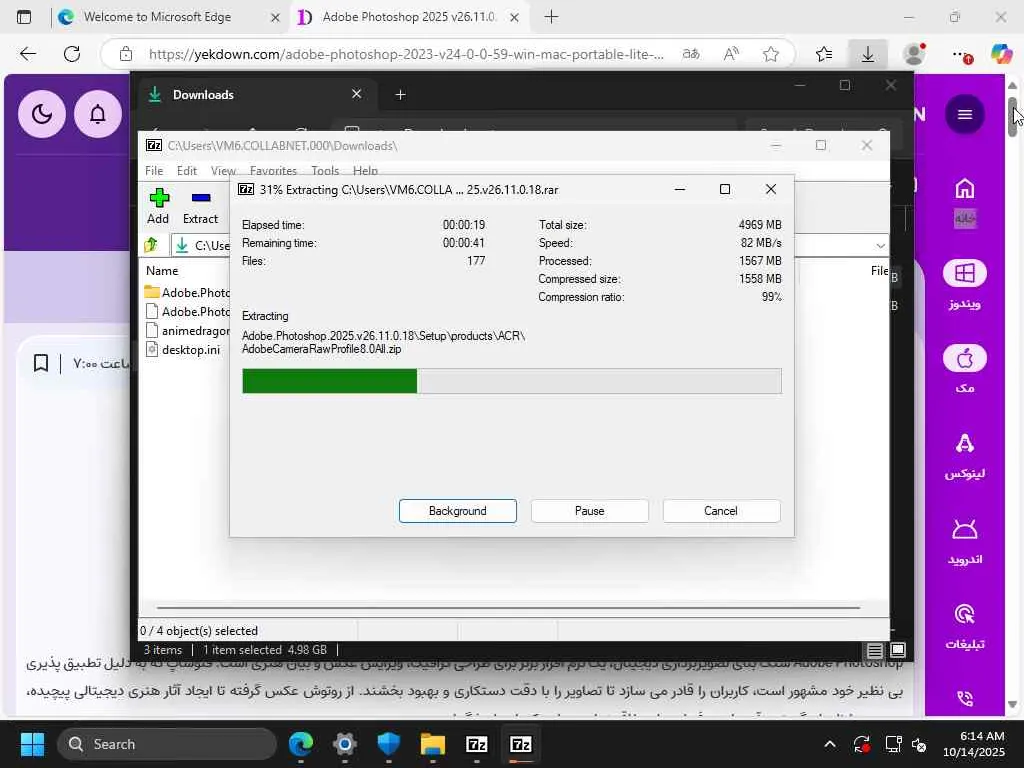Select the animedragon file in 7-Zip list
Screen dimensions: 1024x768
(187, 330)
